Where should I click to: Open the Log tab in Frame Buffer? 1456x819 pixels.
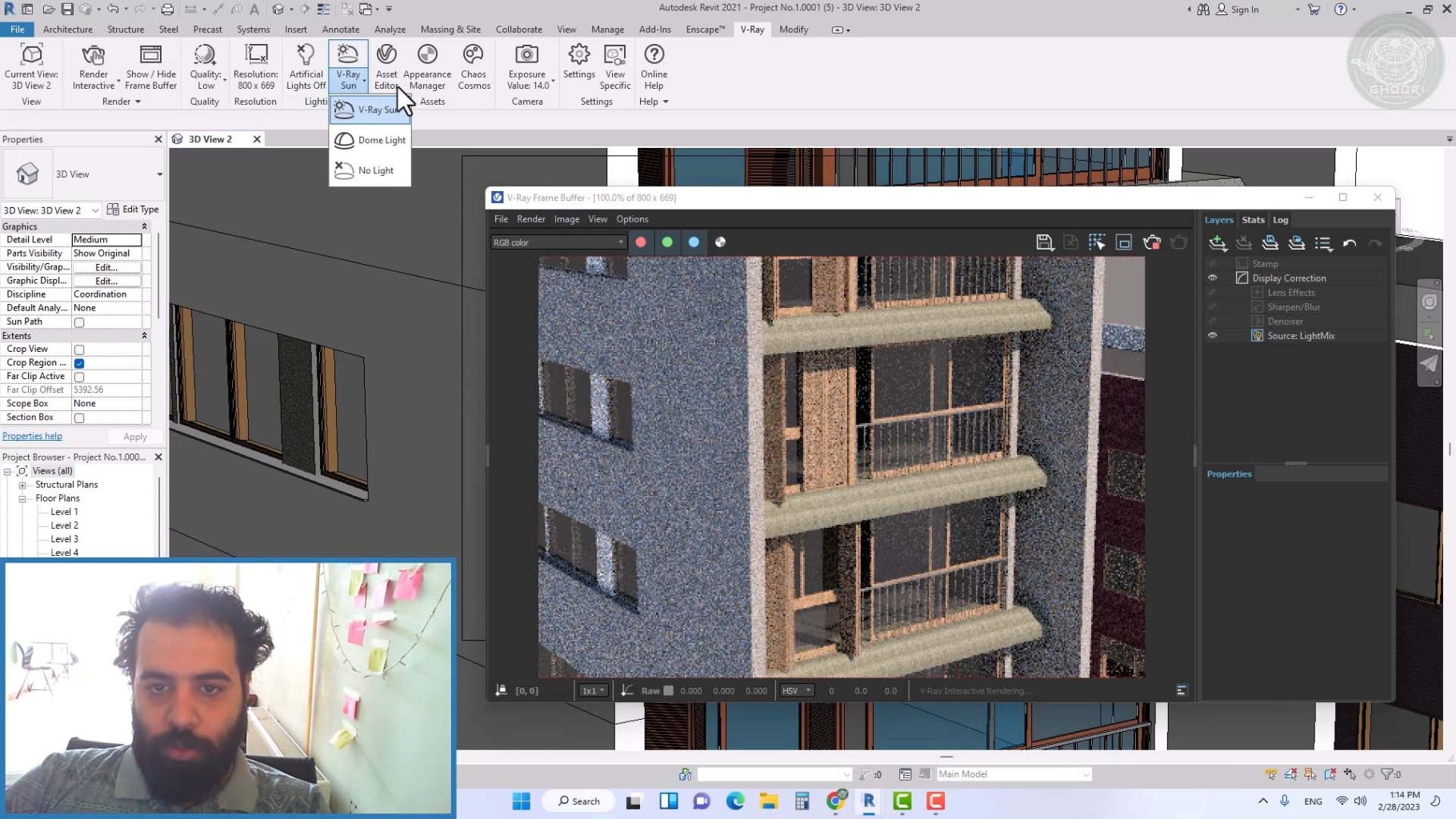coord(1280,220)
